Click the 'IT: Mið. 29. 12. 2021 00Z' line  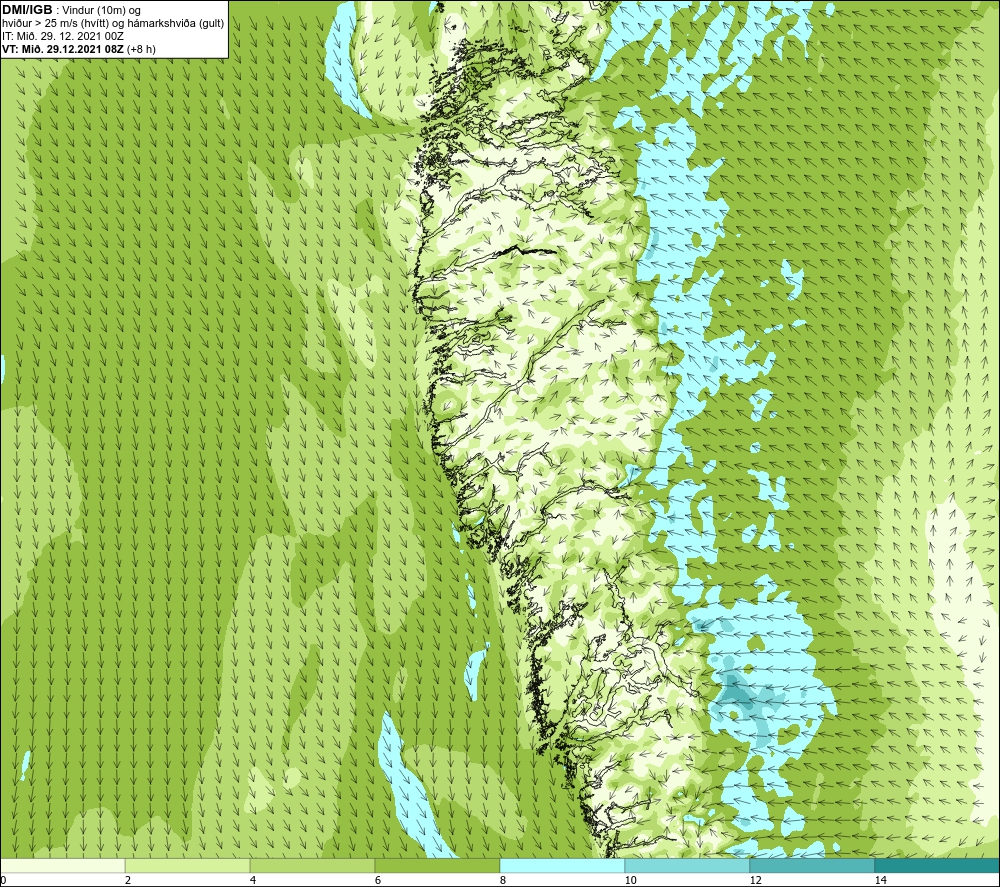(x=63, y=36)
